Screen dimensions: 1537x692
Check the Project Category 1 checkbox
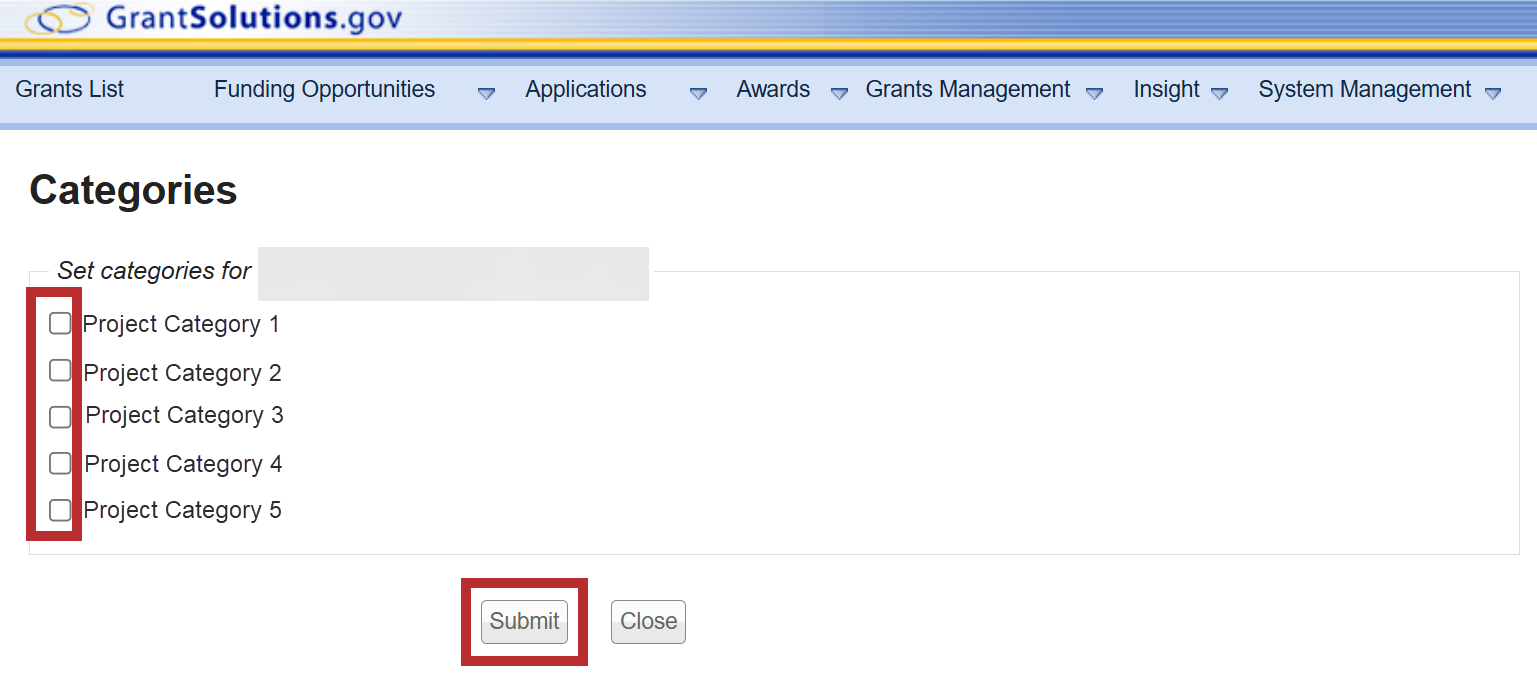coord(60,323)
